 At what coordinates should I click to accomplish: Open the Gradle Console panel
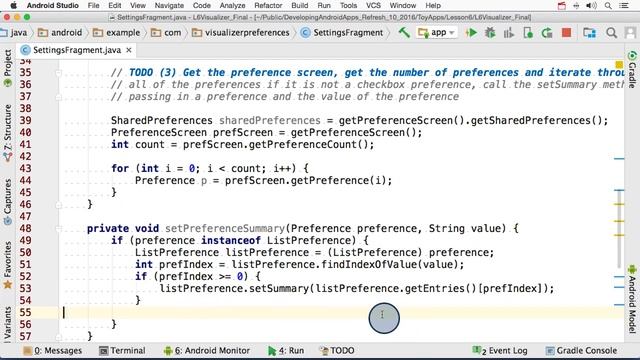pos(581,351)
